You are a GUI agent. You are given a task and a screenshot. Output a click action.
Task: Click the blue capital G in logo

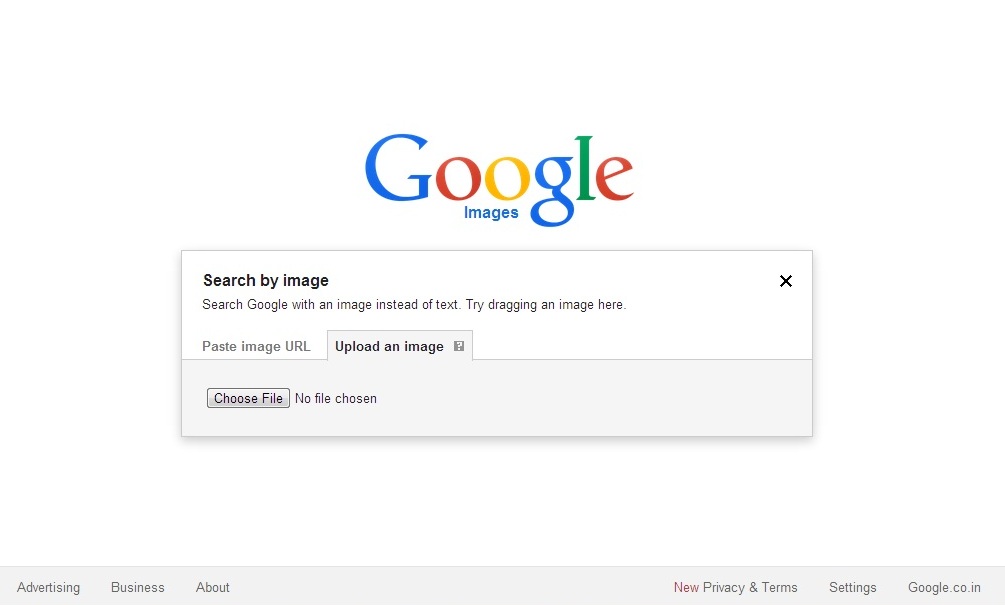398,168
